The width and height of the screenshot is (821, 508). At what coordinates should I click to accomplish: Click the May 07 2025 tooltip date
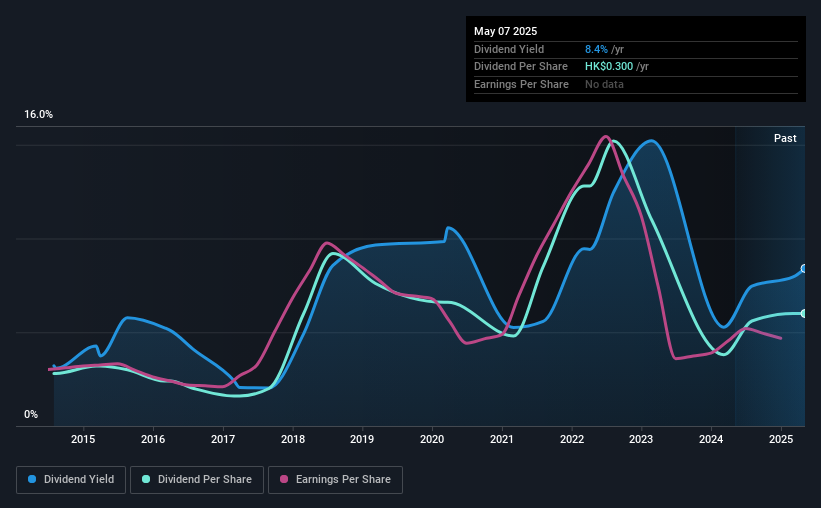[505, 31]
